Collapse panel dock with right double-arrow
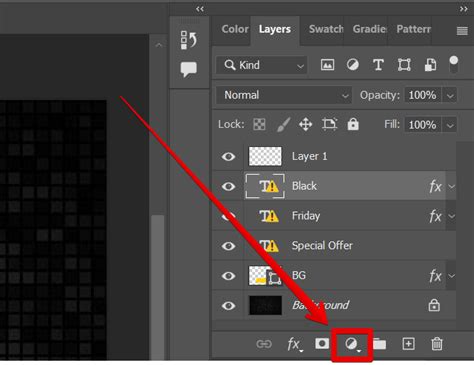The width and height of the screenshot is (474, 365). 463,9
